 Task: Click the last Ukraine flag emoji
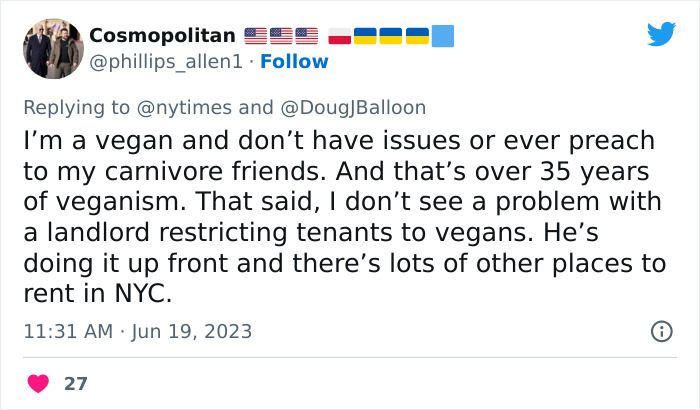point(417,37)
